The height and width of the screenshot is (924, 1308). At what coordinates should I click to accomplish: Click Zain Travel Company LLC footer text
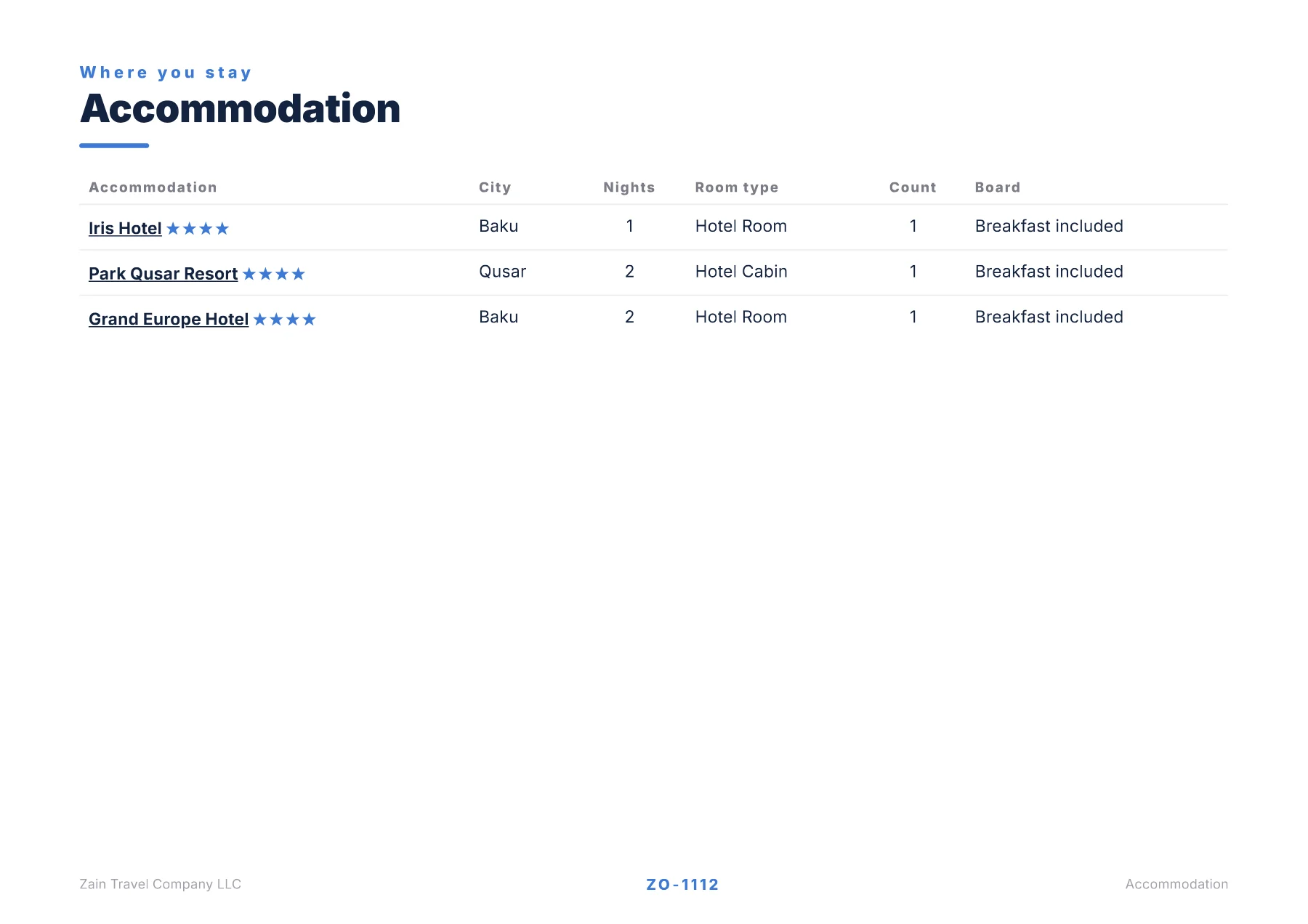tap(160, 884)
